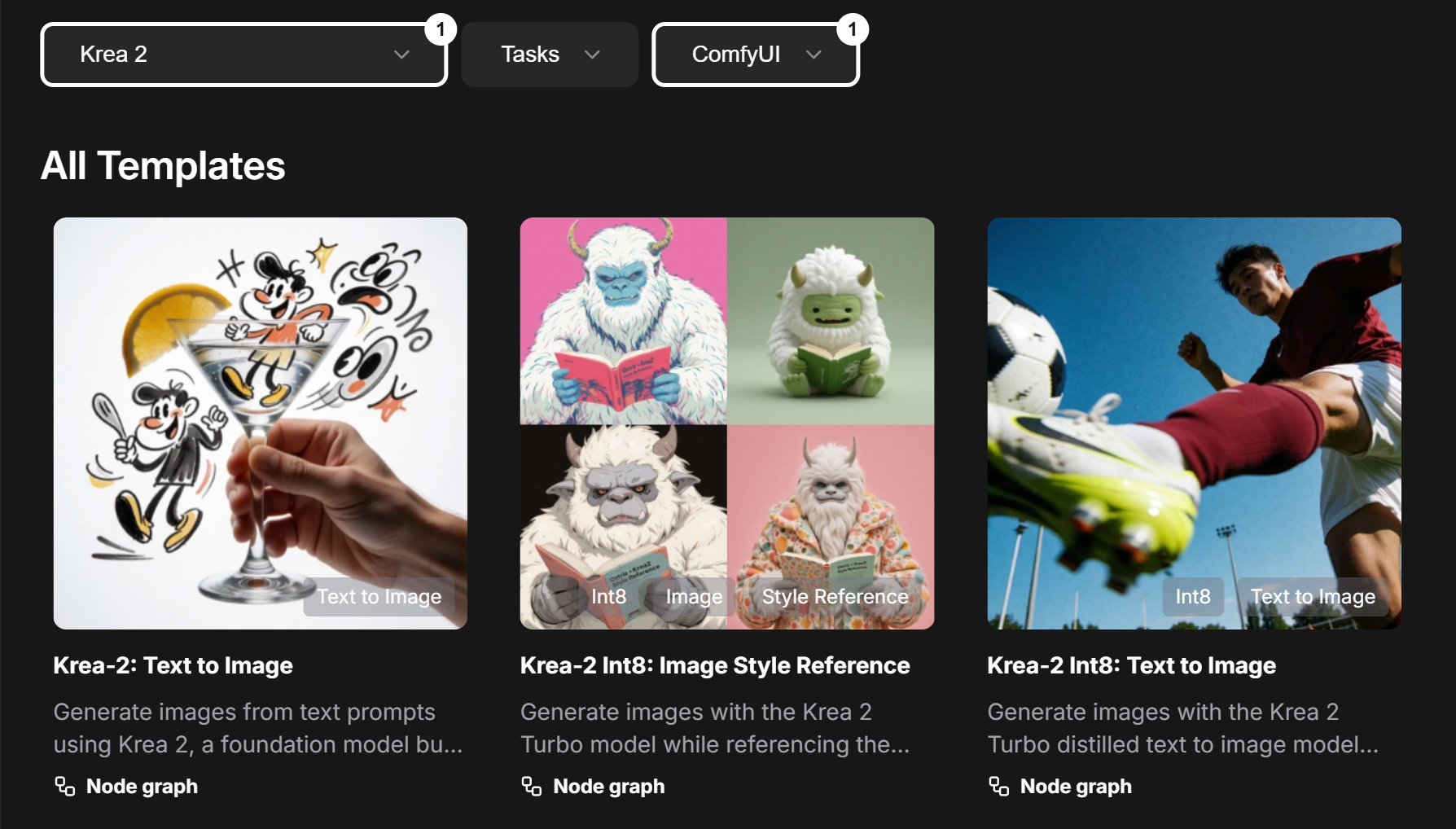Expand the Krea 2 dropdown chevron
The height and width of the screenshot is (829, 1456).
[401, 55]
